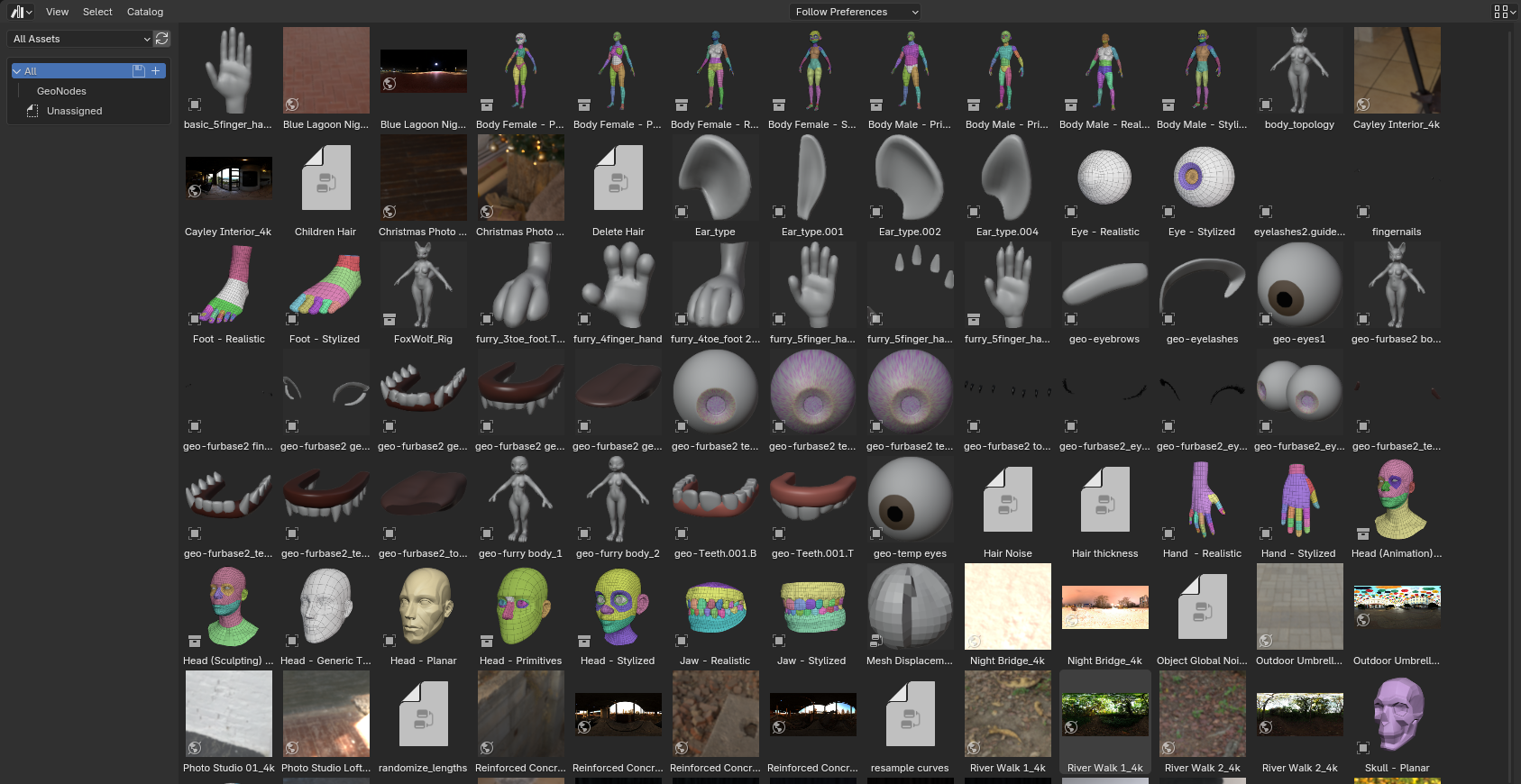
Task: Select the Ear_type.002 asset thumbnail
Action: tap(911, 178)
